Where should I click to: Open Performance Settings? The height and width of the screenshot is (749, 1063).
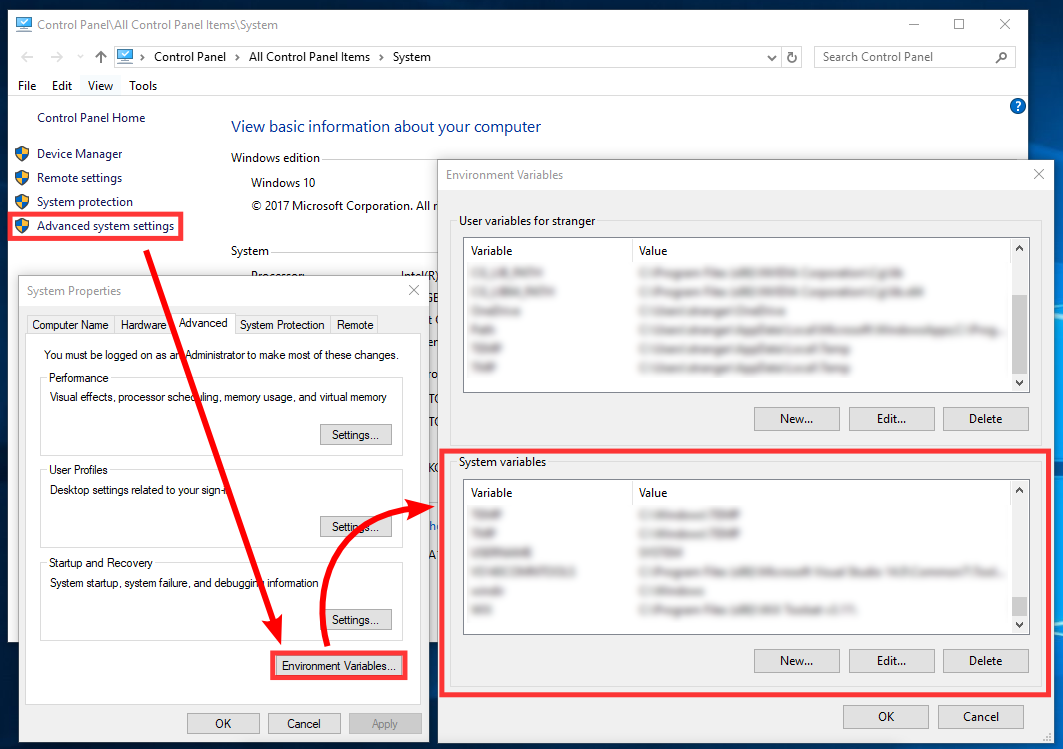click(x=355, y=434)
